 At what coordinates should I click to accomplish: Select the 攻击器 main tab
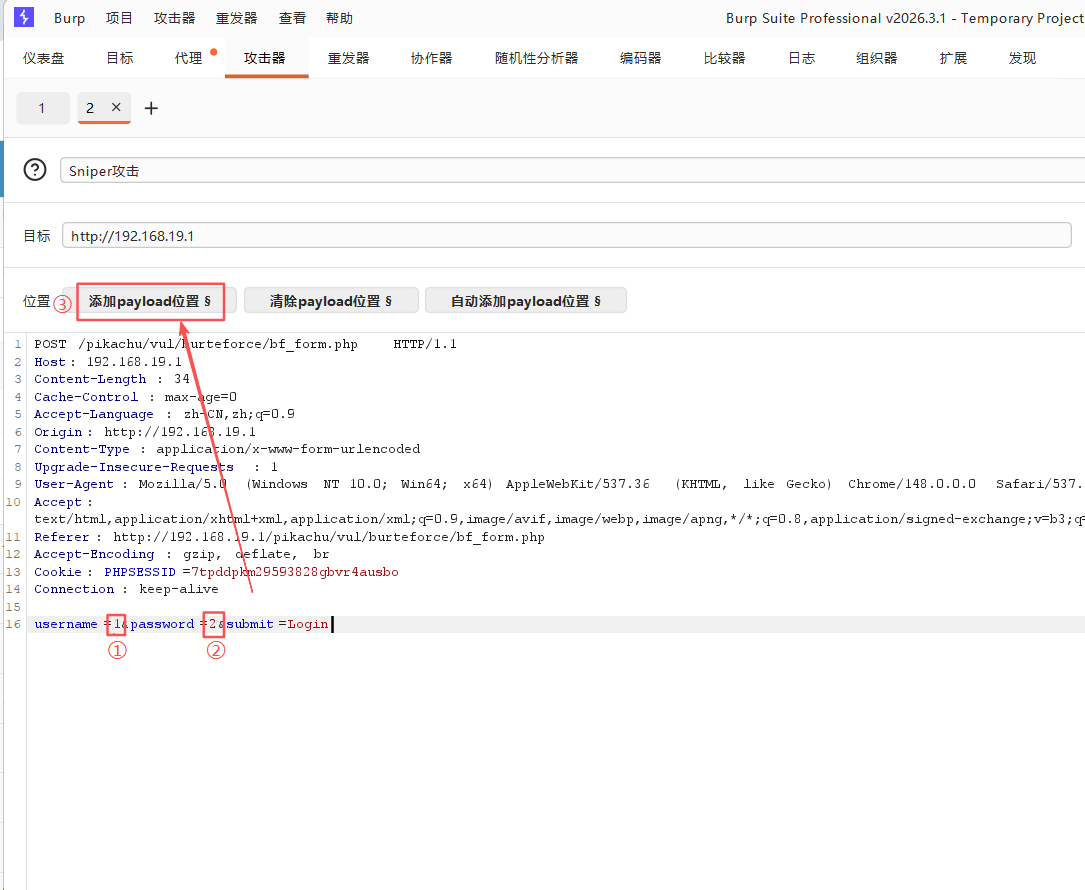coord(264,58)
